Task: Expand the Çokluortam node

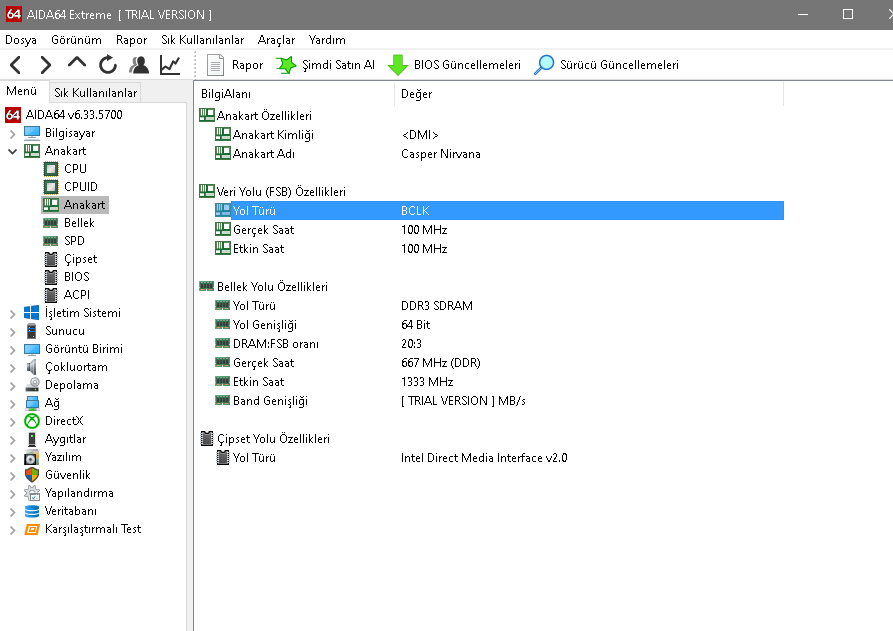Action: coord(13,368)
